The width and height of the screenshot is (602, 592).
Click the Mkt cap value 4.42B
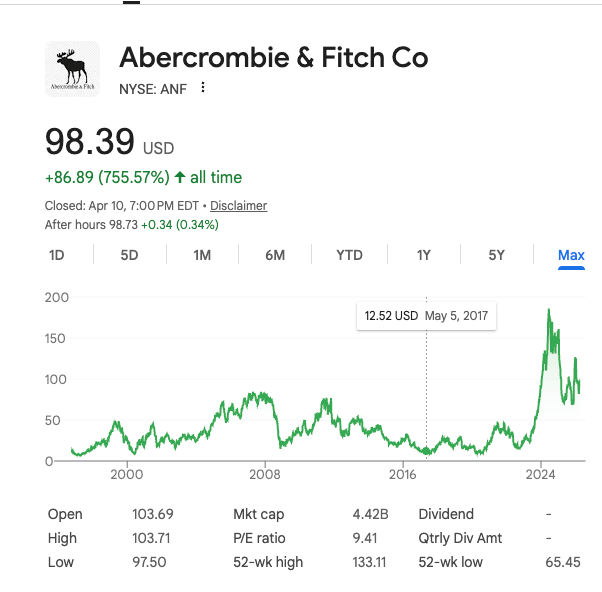(x=370, y=514)
